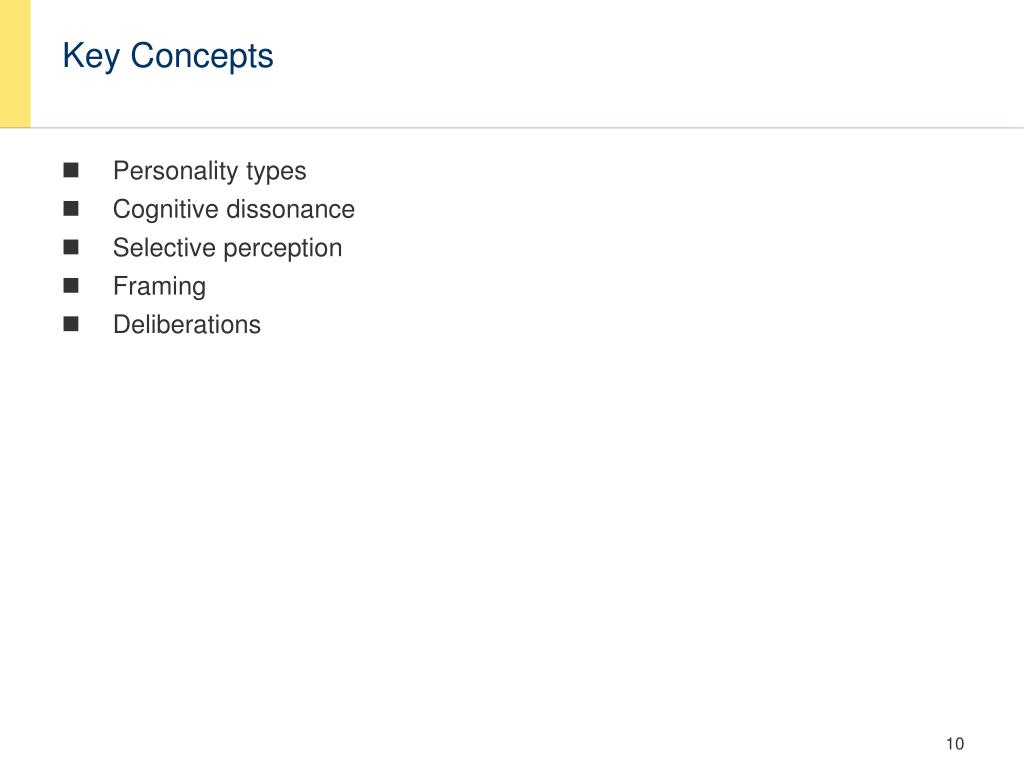Select the Personality types bullet text
The width and height of the screenshot is (1024, 768).
210,171
